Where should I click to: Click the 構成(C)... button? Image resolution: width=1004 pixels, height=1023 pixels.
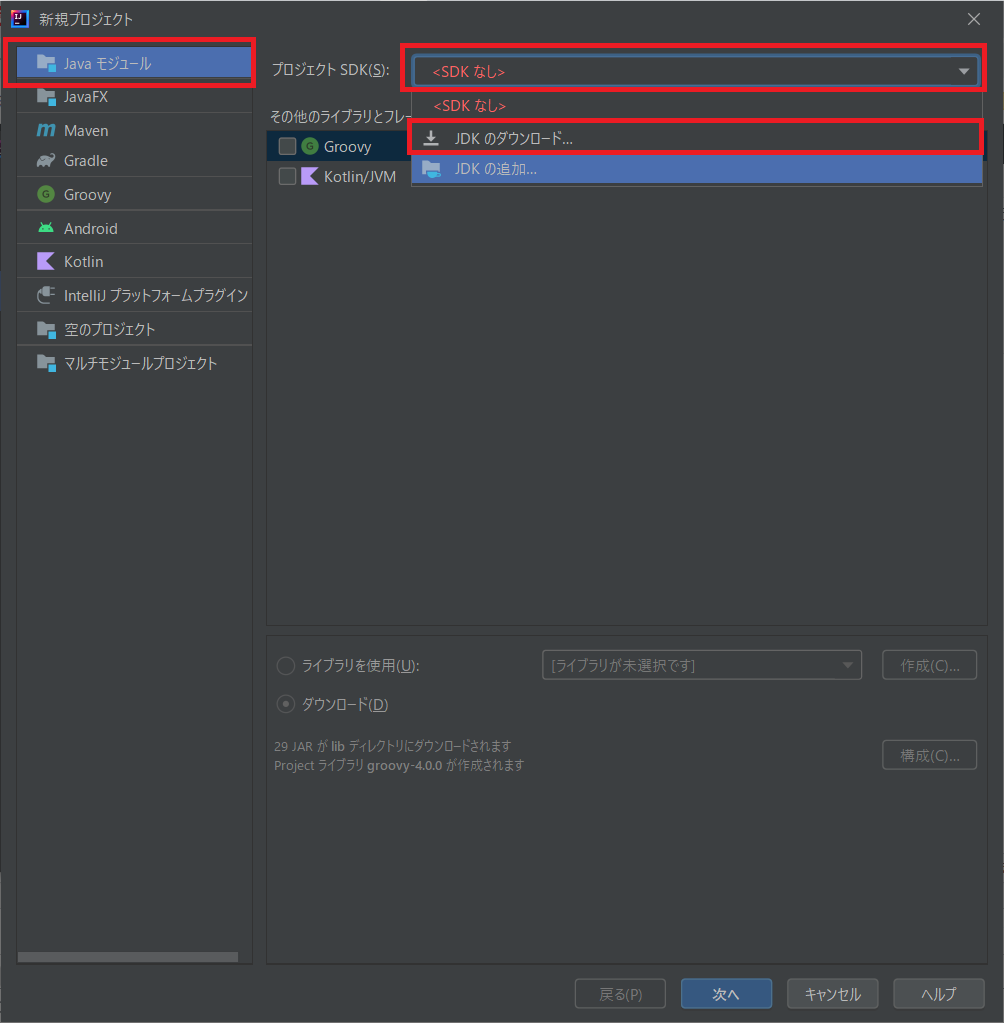tap(930, 755)
